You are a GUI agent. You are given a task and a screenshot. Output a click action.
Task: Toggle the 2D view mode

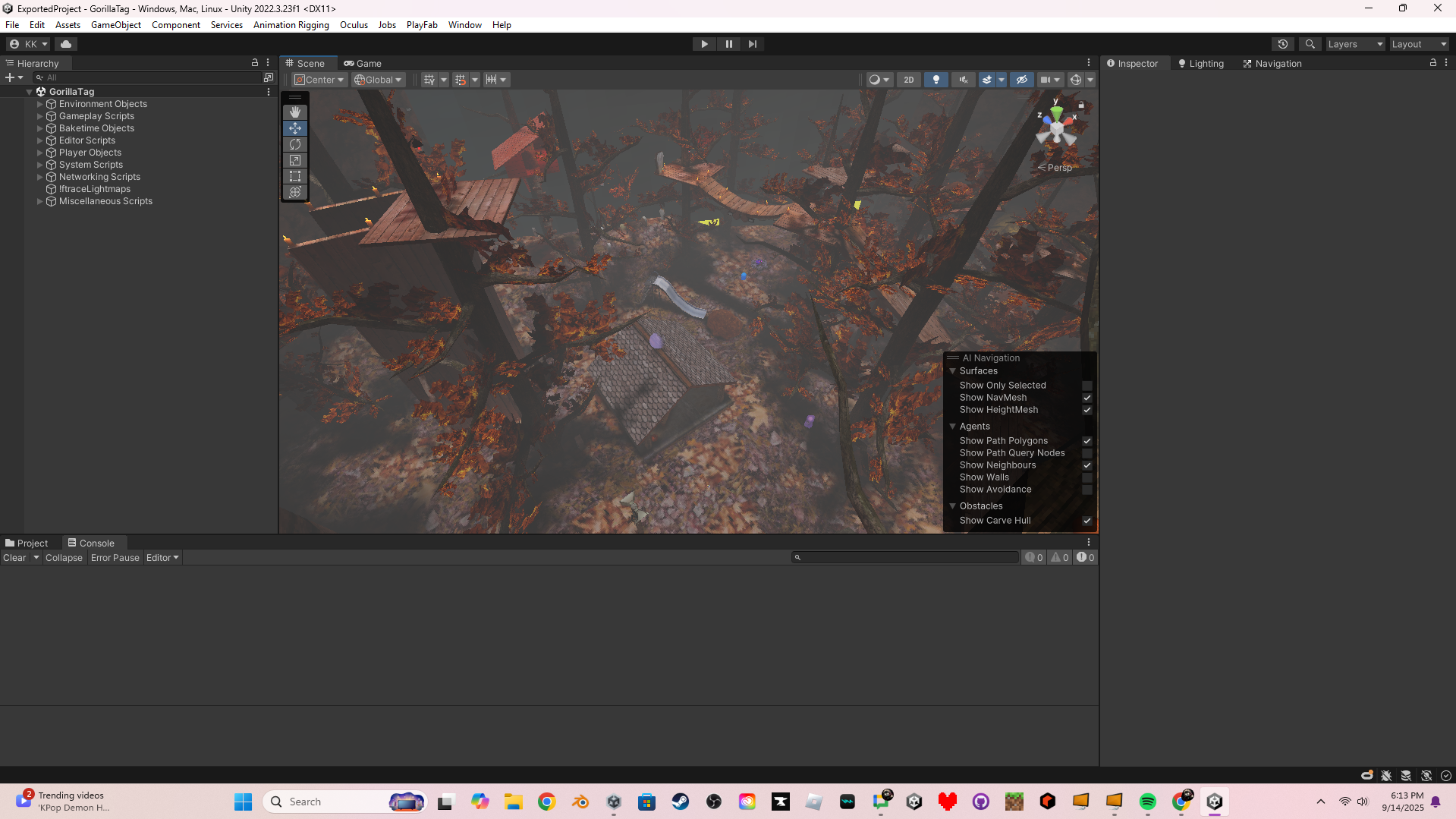(x=908, y=80)
